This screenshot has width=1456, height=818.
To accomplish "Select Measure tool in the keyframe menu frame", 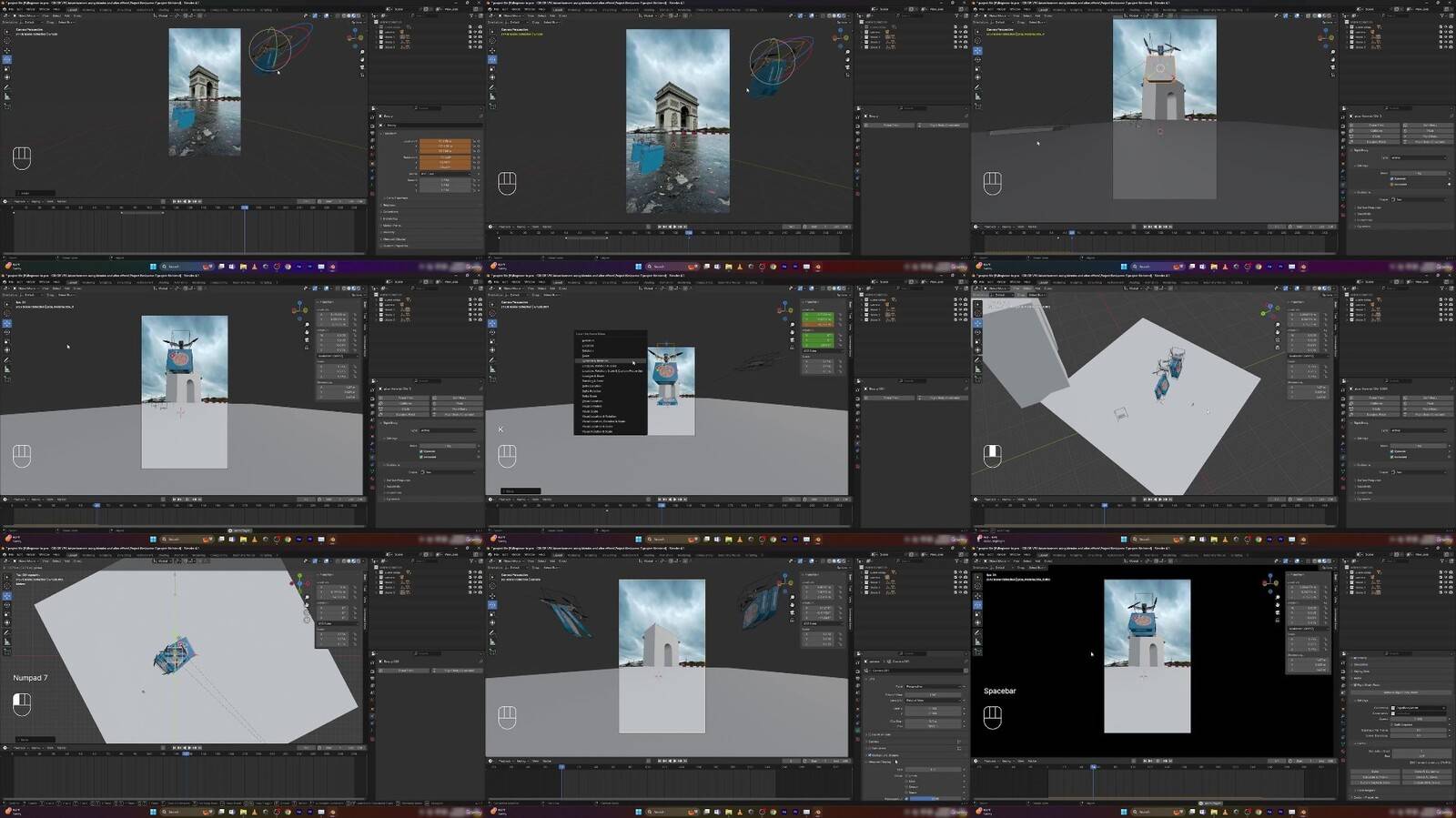I will pyautogui.click(x=492, y=369).
